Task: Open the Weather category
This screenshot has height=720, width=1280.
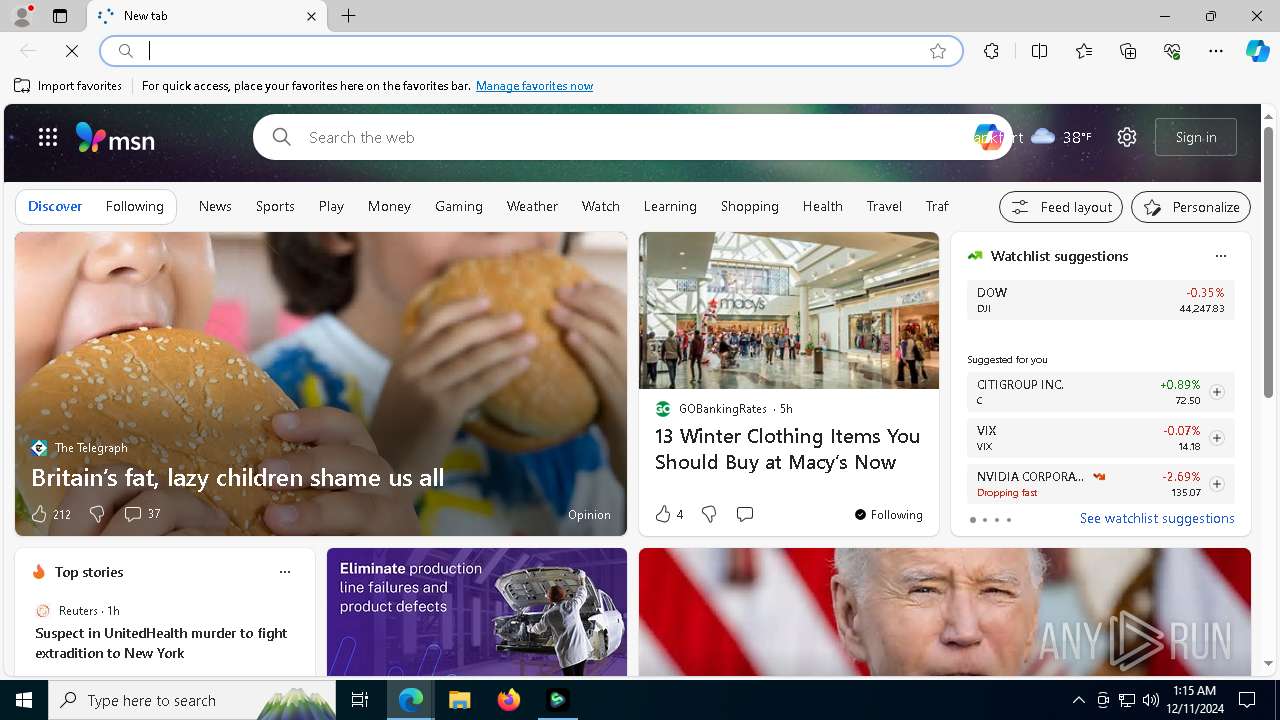Action: [x=532, y=206]
